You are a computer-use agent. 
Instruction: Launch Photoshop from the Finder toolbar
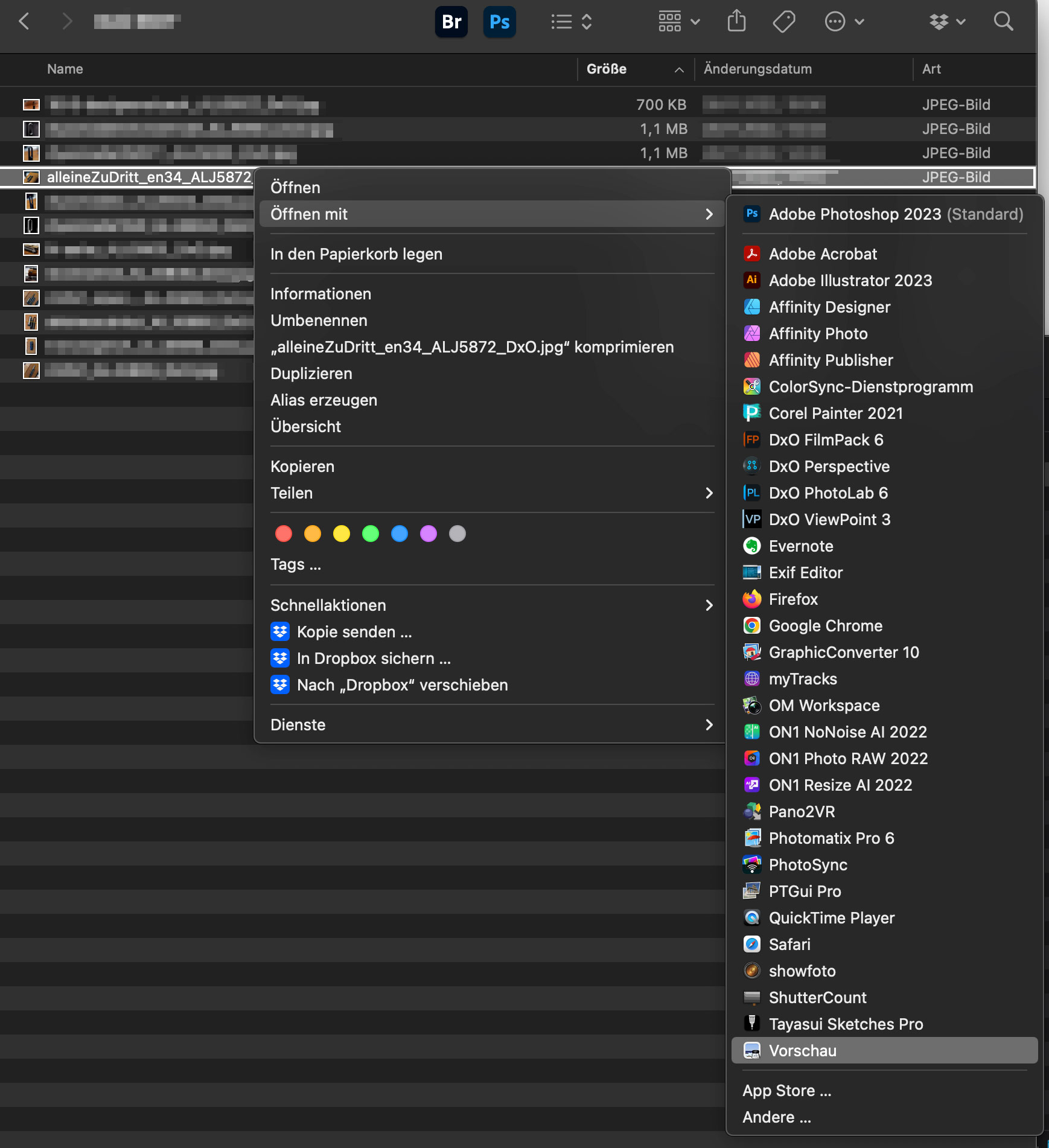[x=499, y=22]
